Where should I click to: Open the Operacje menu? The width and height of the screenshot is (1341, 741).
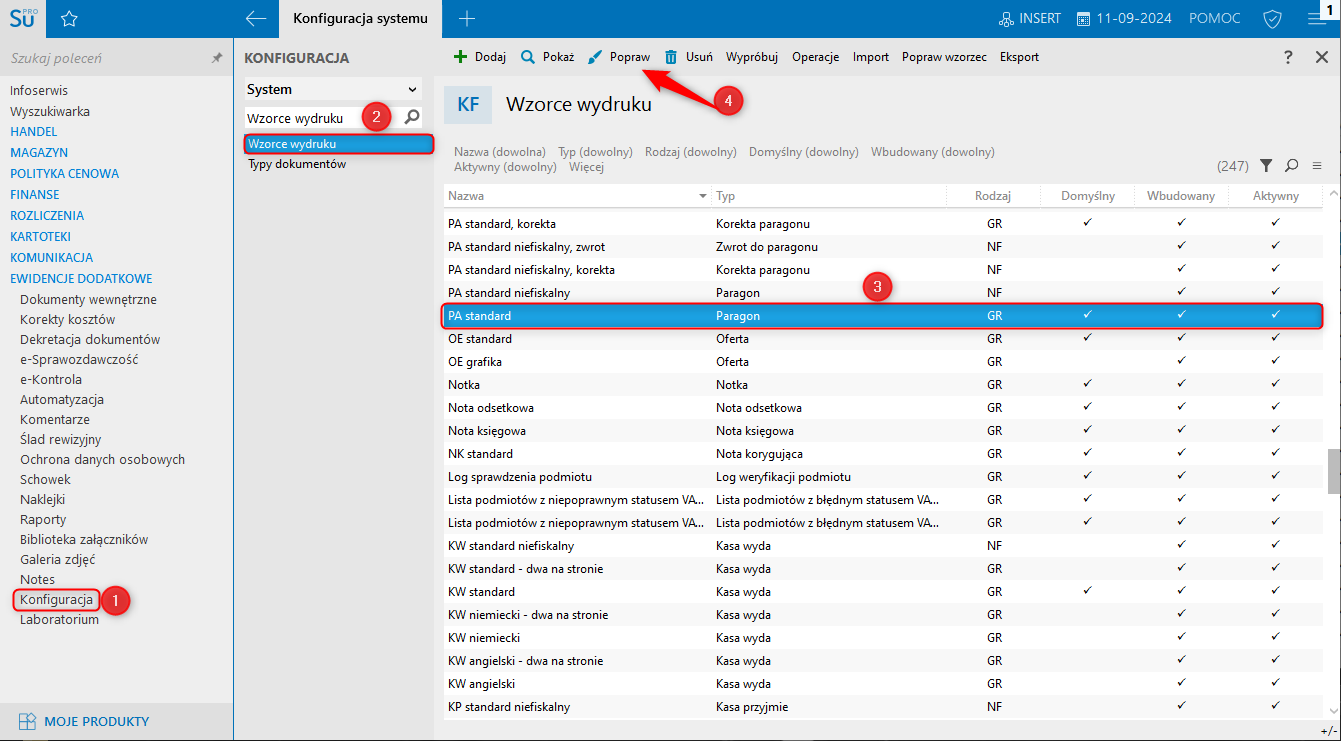815,57
